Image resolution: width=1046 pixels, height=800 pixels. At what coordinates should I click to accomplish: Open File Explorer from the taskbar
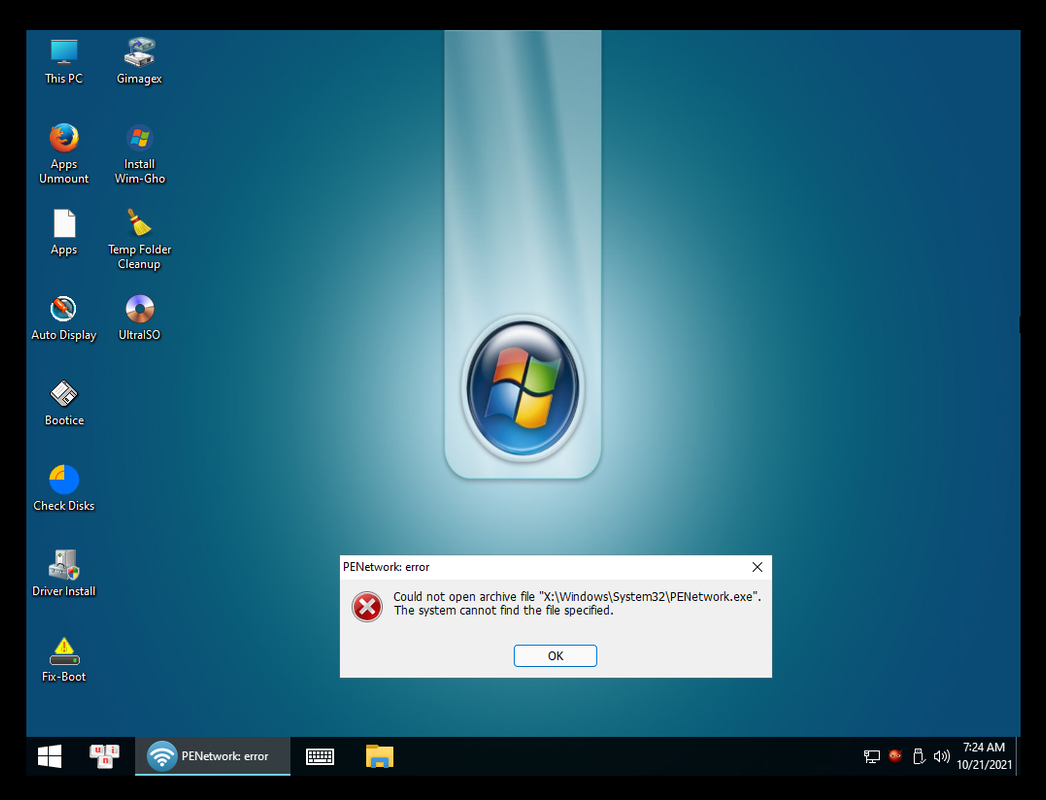point(379,756)
